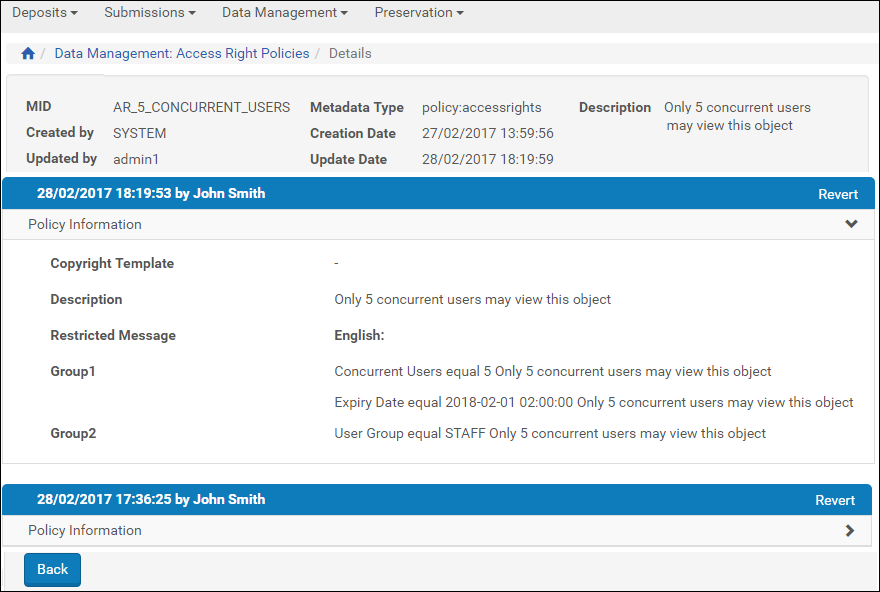The image size is (880, 592).
Task: Click the MID value AR_5_CONCURRENT_USERS
Action: coord(201,107)
